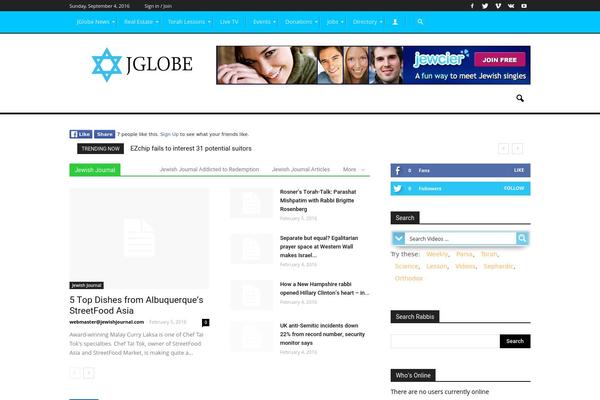This screenshot has height=400, width=600.
Task: Open the Vimeo icon in top bar
Action: [x=498, y=6]
